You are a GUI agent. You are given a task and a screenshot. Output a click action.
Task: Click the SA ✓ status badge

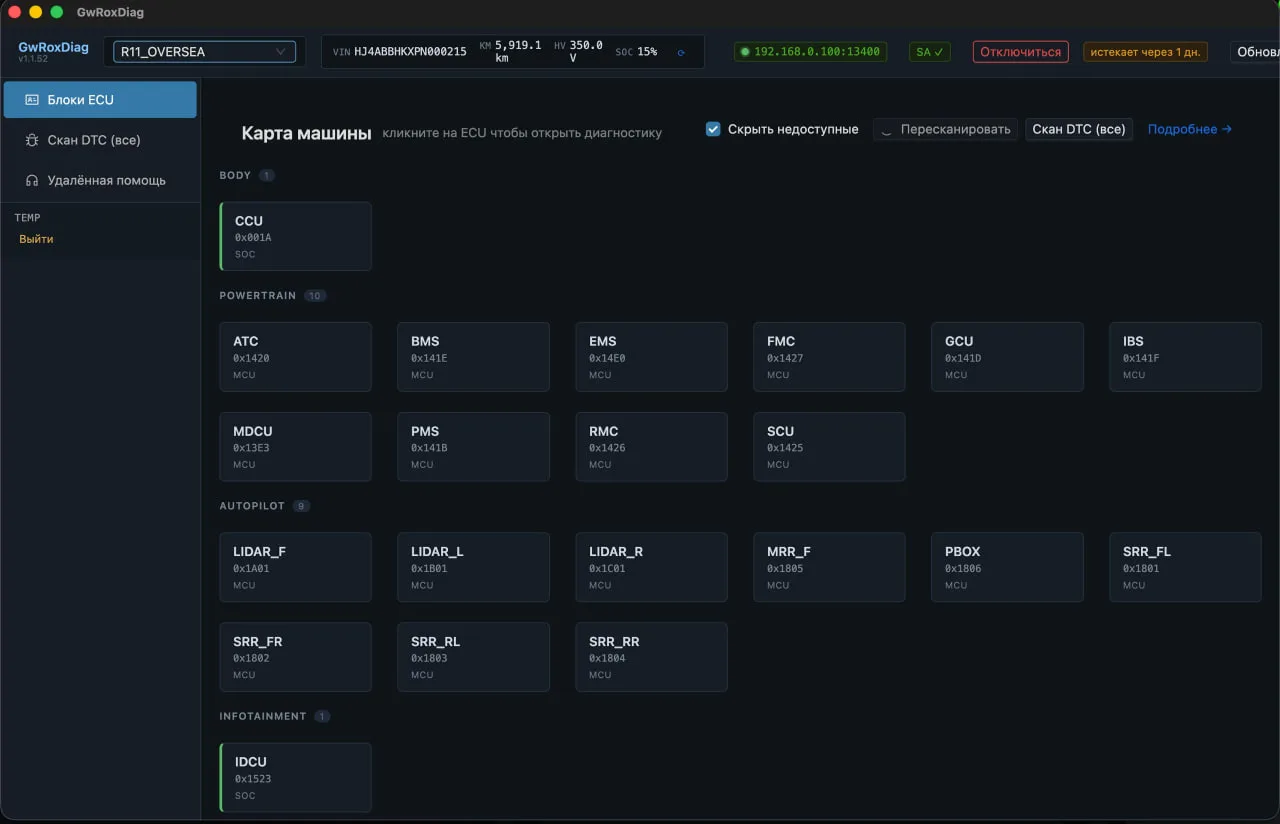click(930, 52)
